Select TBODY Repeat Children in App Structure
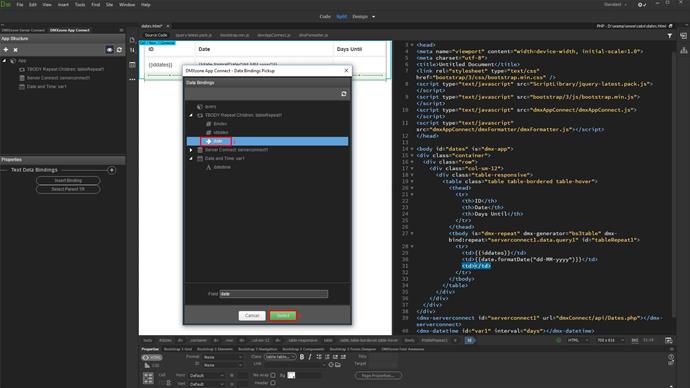Screen dimensions: 690x388 pyautogui.click(x=66, y=69)
